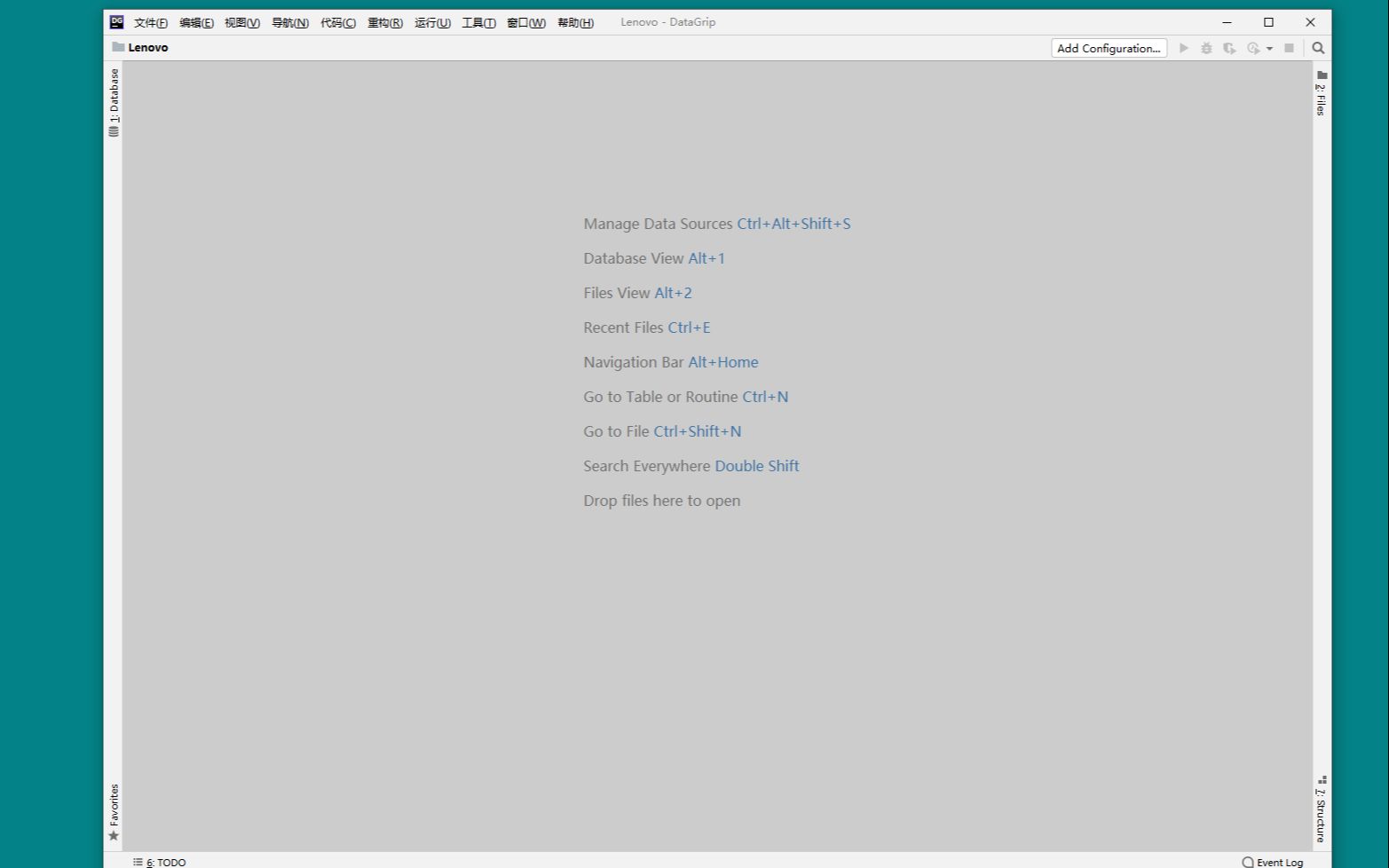
Task: Expand the profiler run dropdown arrow
Action: point(1269,49)
